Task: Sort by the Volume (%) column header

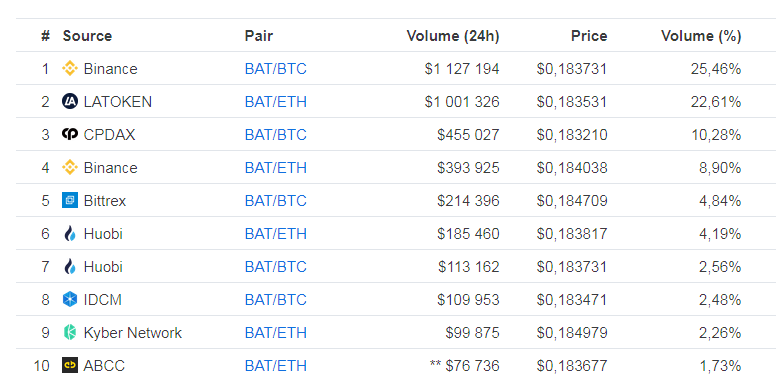Action: [701, 36]
